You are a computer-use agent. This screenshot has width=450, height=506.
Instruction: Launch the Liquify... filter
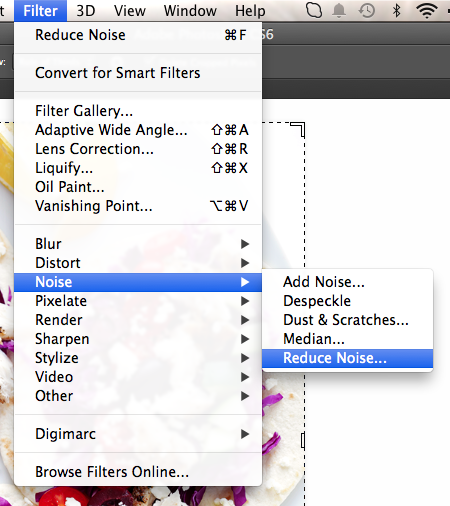[x=138, y=168]
